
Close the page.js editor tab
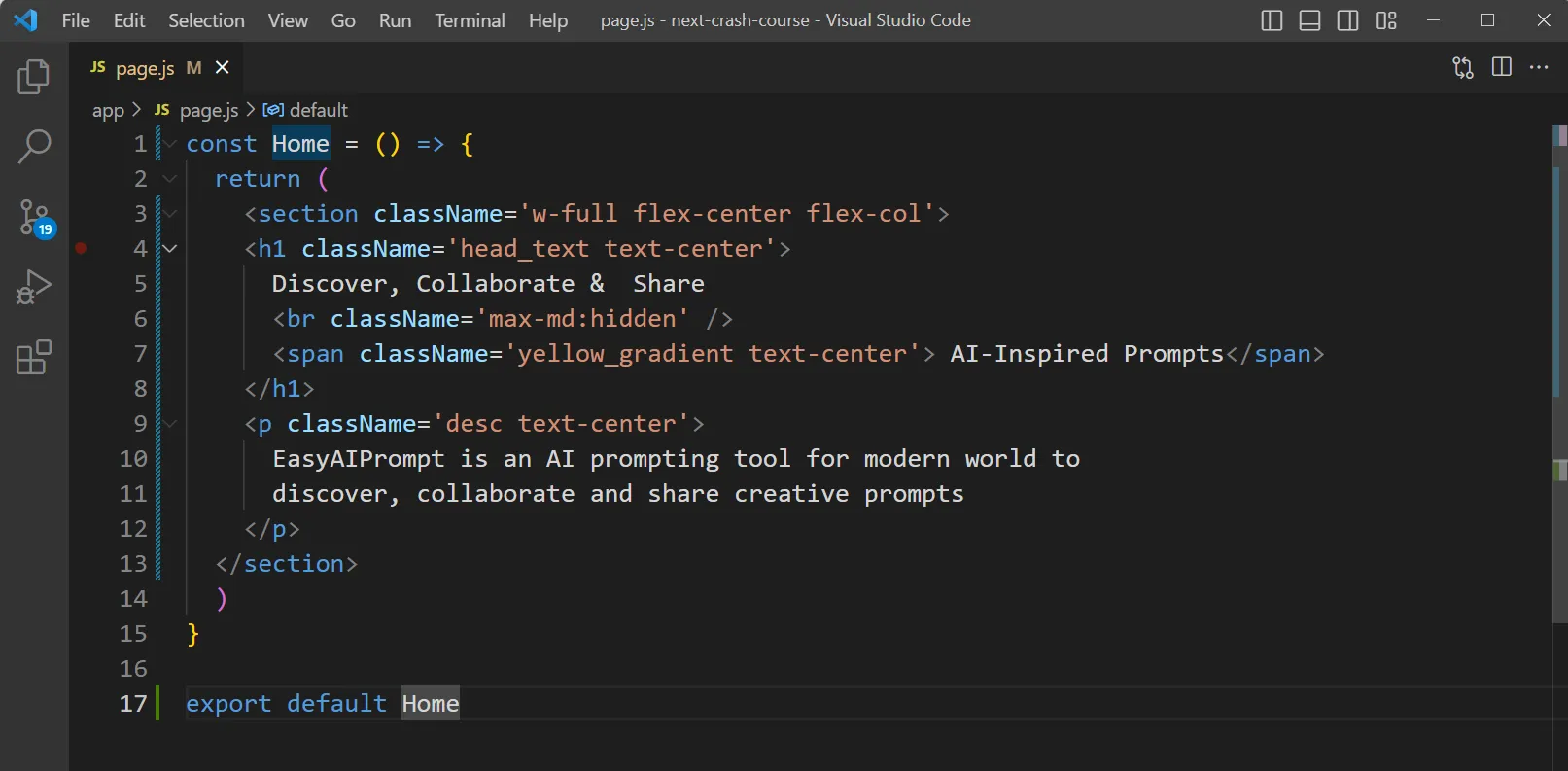(x=222, y=67)
